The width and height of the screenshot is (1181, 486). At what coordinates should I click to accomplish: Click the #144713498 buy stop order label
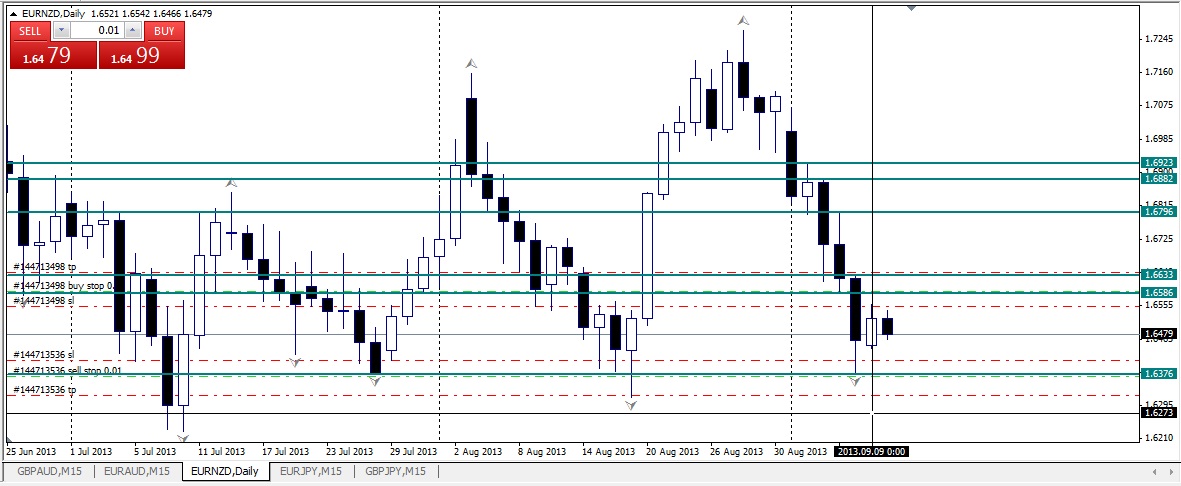coord(63,286)
